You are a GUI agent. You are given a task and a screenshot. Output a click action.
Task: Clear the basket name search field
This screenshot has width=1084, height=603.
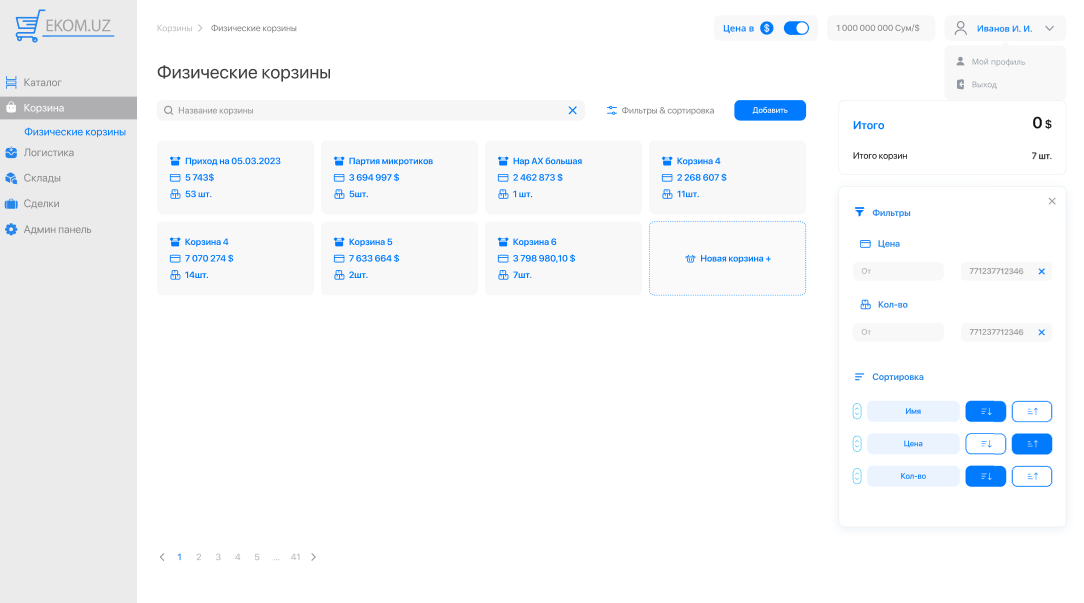572,111
